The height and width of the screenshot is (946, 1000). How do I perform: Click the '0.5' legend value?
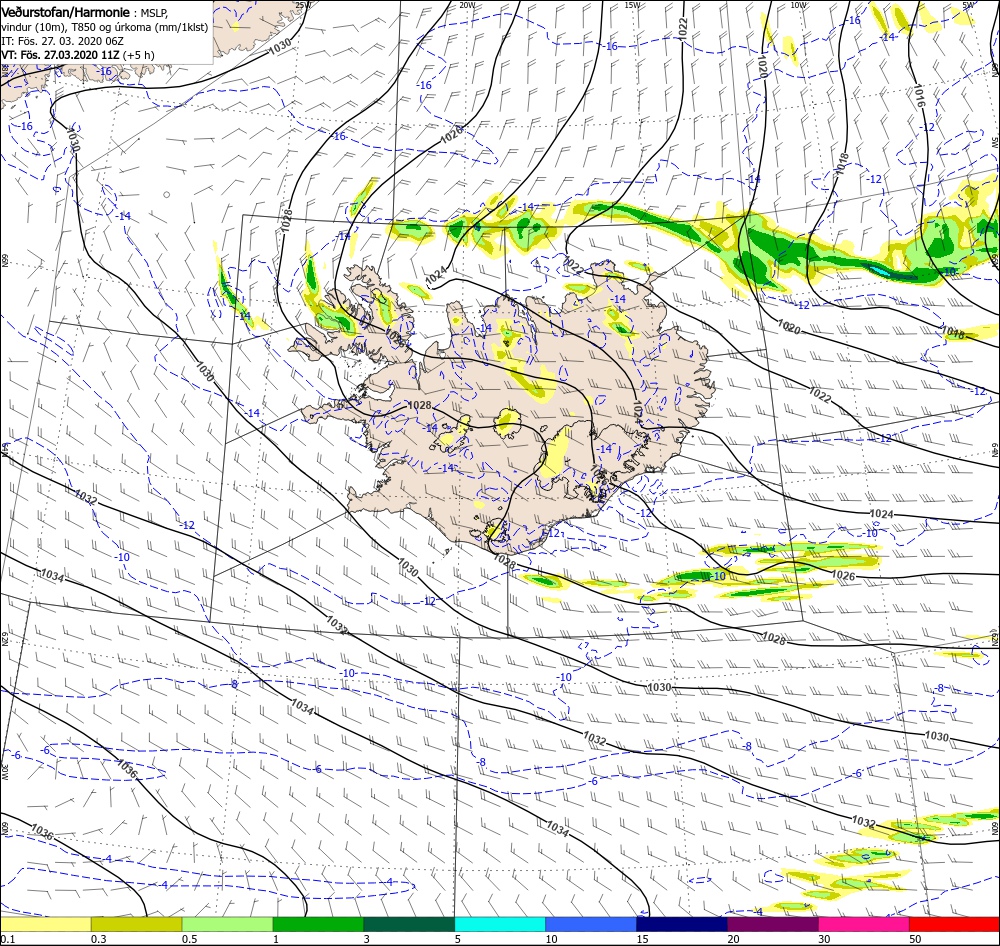click(x=189, y=938)
